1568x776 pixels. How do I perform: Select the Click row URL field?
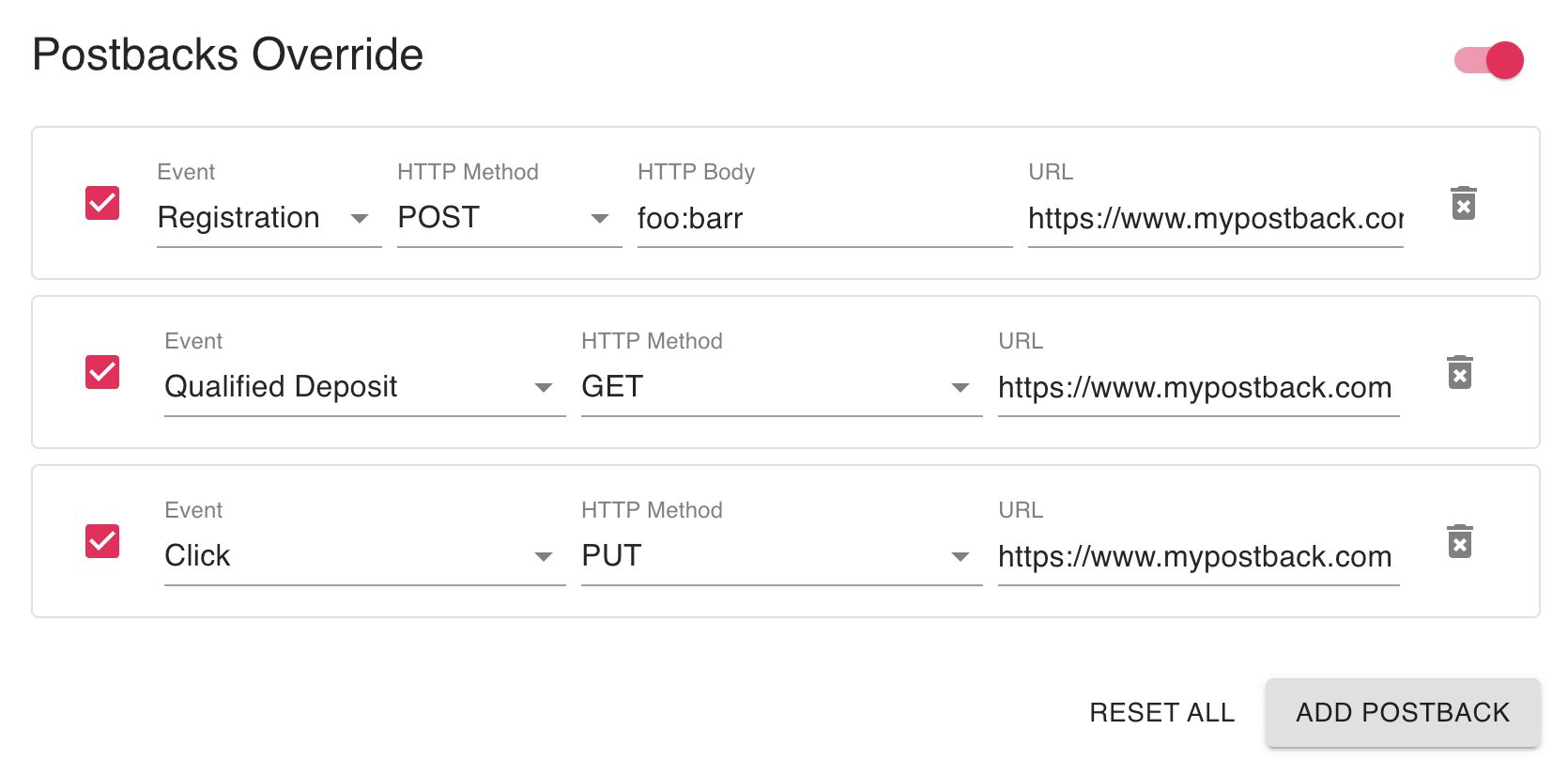point(1198,556)
